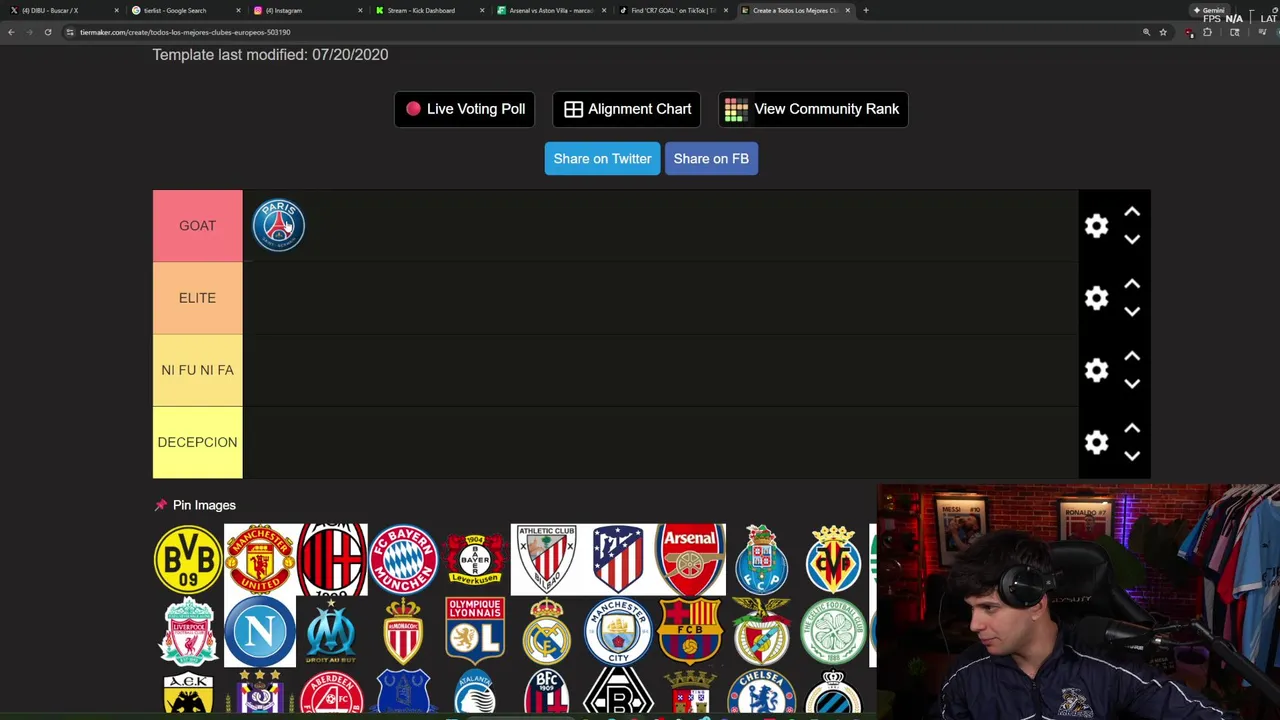Image resolution: width=1280 pixels, height=720 pixels.
Task: Bookmark this page with the star
Action: [x=1163, y=32]
